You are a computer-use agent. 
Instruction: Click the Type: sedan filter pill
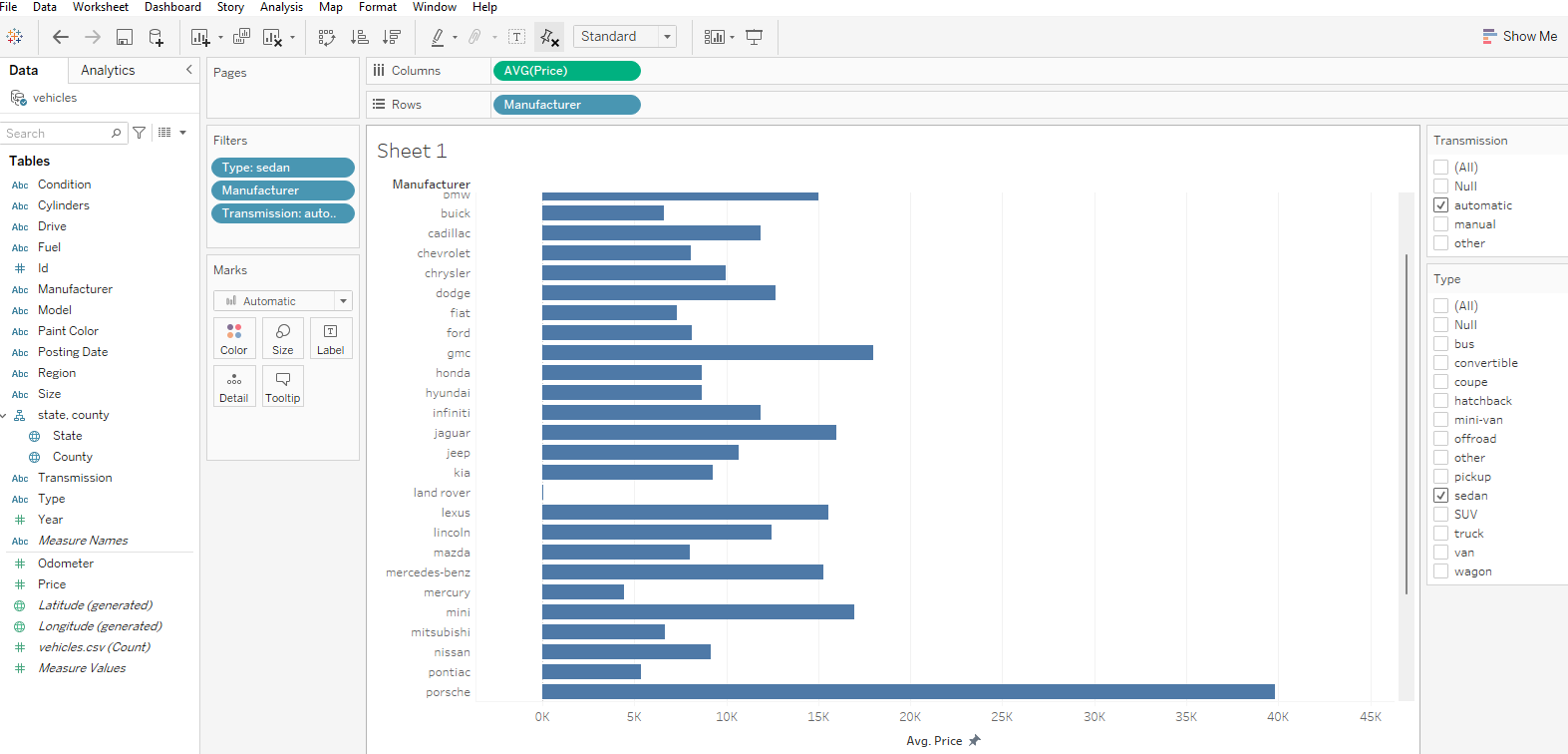[x=283, y=168]
